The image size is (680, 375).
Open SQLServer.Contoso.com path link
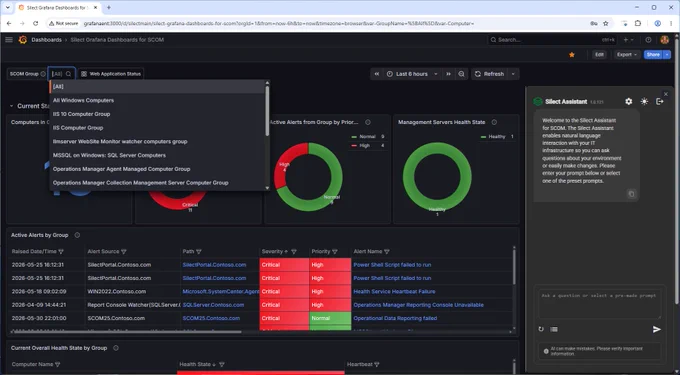[x=213, y=305]
